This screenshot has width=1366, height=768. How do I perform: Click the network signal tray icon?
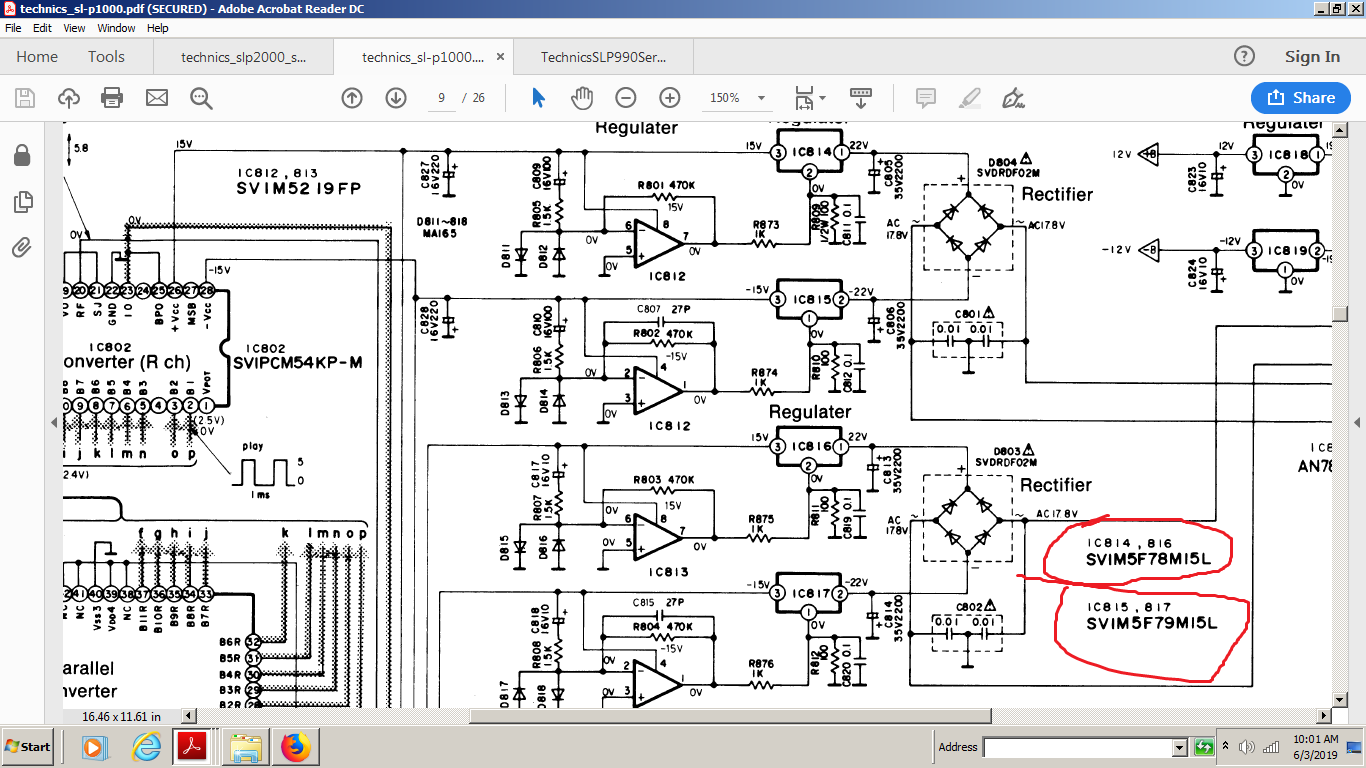pos(1271,747)
